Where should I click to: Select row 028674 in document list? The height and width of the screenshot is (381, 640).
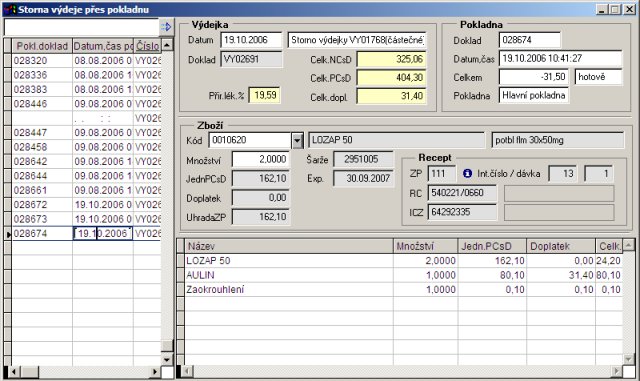[x=86, y=234]
